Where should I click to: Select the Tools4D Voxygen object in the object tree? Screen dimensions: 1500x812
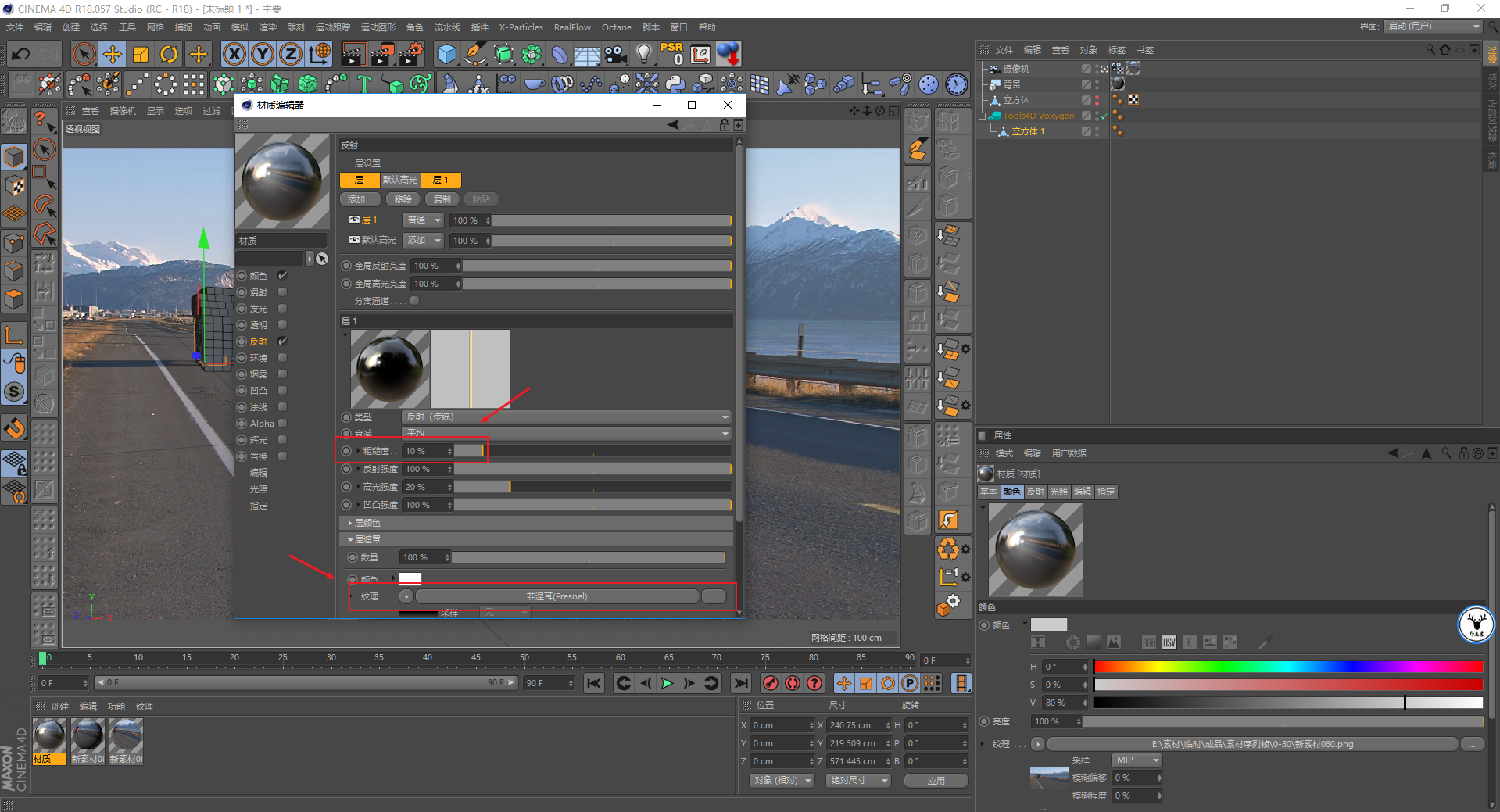click(1038, 116)
